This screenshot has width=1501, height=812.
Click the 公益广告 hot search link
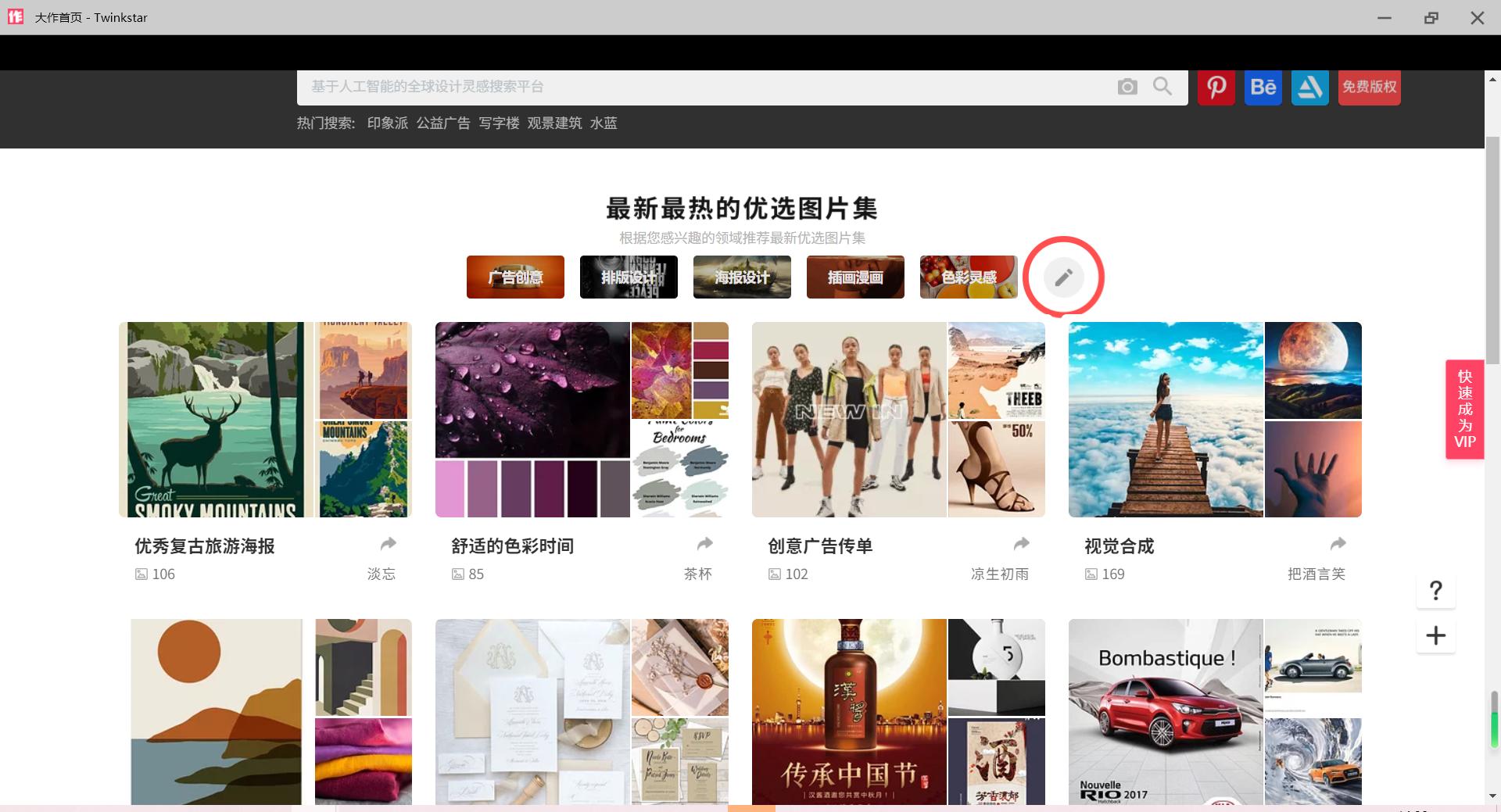click(443, 123)
